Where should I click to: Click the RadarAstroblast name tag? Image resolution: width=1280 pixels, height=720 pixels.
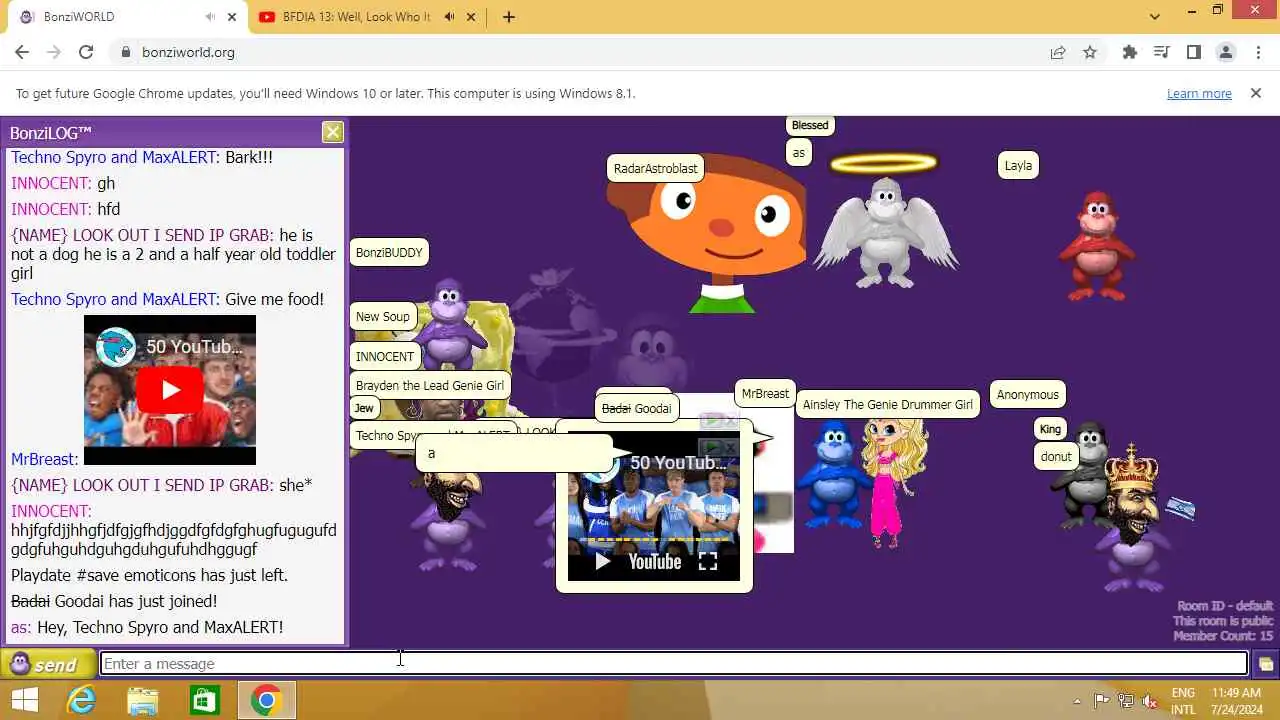coord(655,168)
